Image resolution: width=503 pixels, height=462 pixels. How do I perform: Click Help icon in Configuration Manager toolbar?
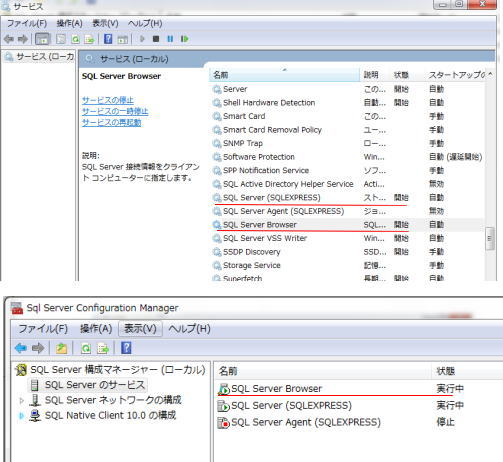click(x=126, y=348)
